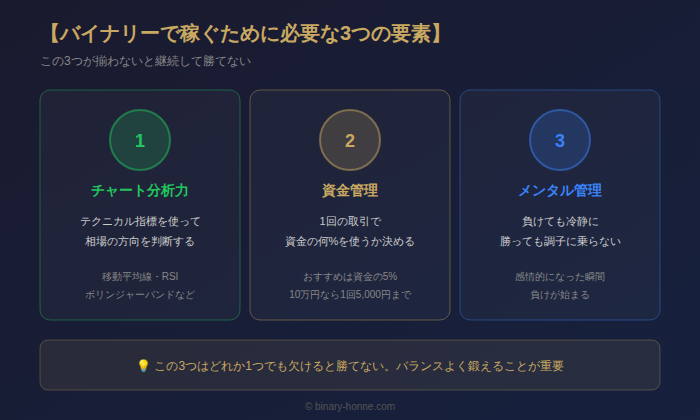700x420 pixels.
Task: Click the text テクニカル指標を使って
Action: [x=140, y=221]
